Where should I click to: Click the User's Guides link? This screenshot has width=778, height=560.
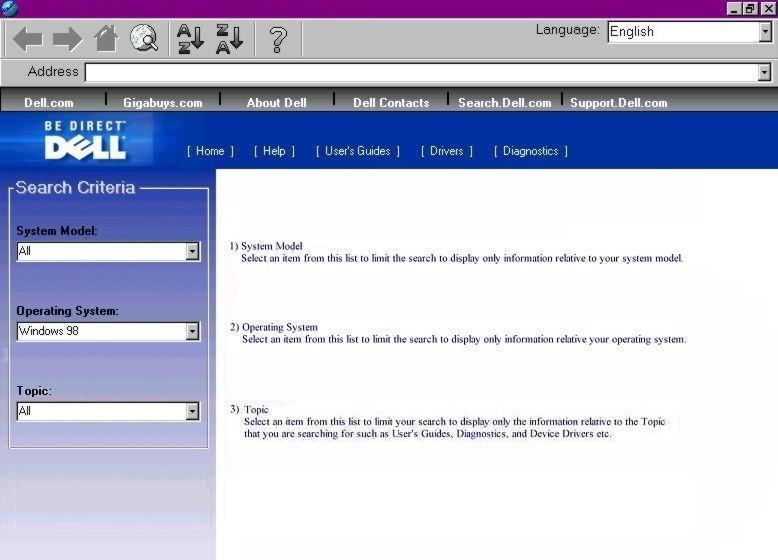[357, 151]
